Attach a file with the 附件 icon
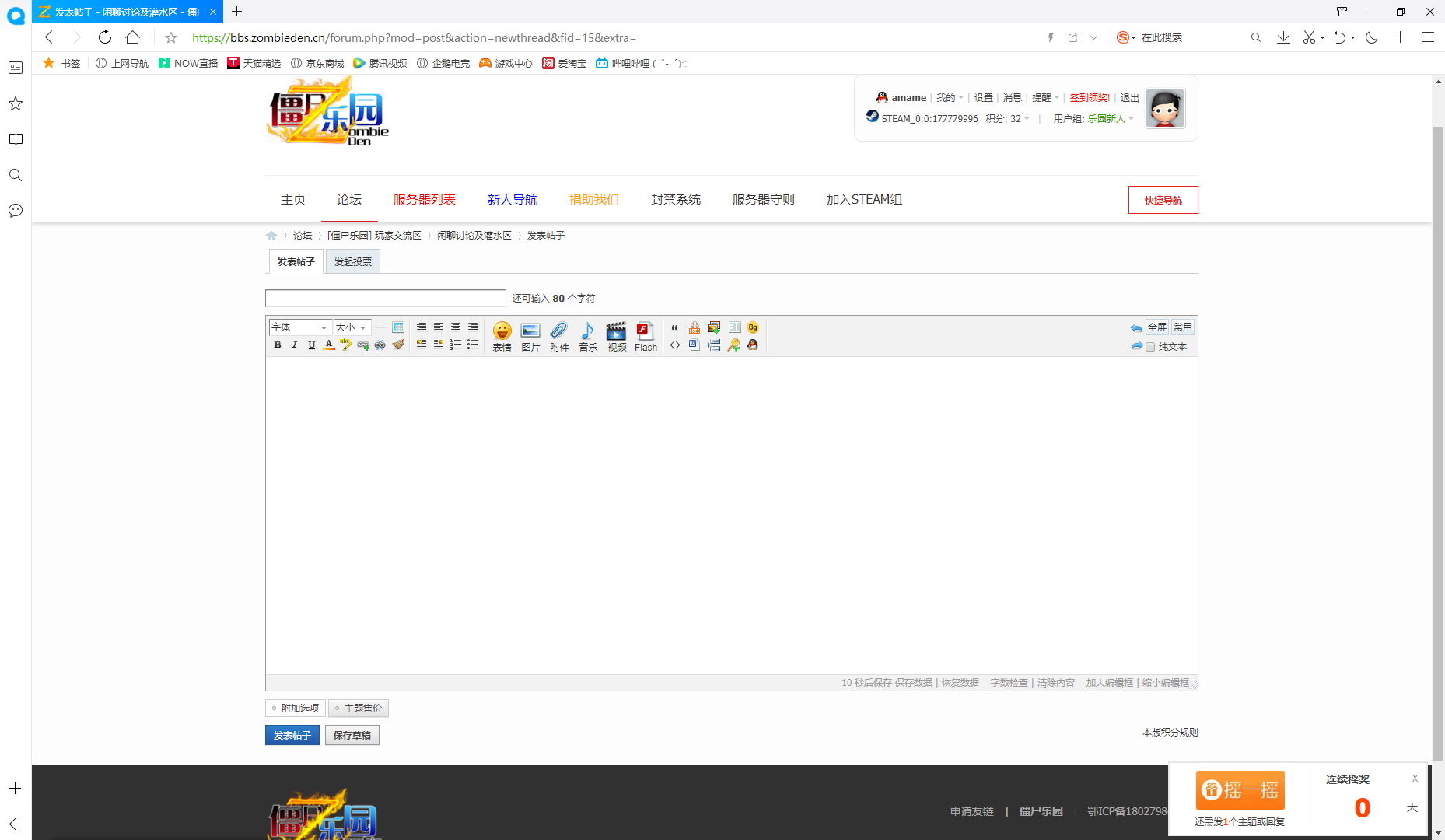The height and width of the screenshot is (840, 1445). coord(559,336)
